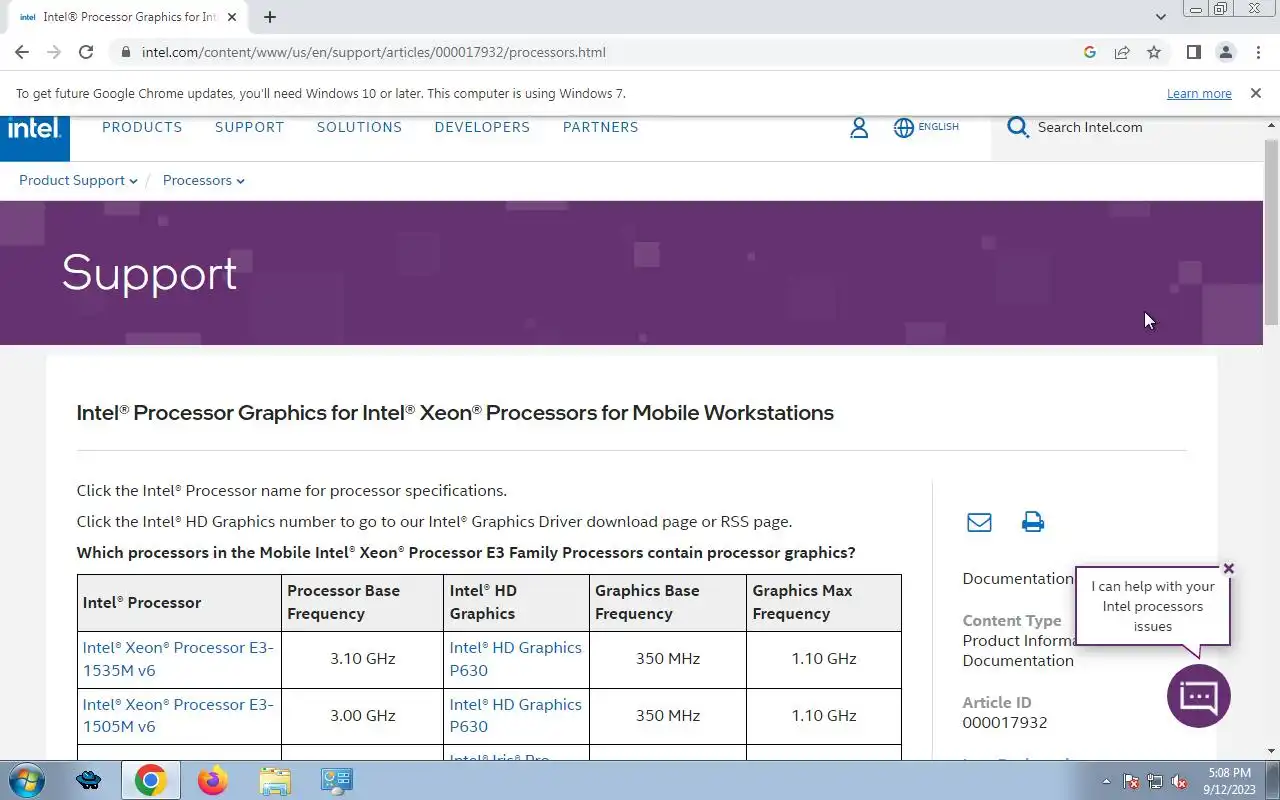Dismiss the Chrome update notification bar

1255,93
